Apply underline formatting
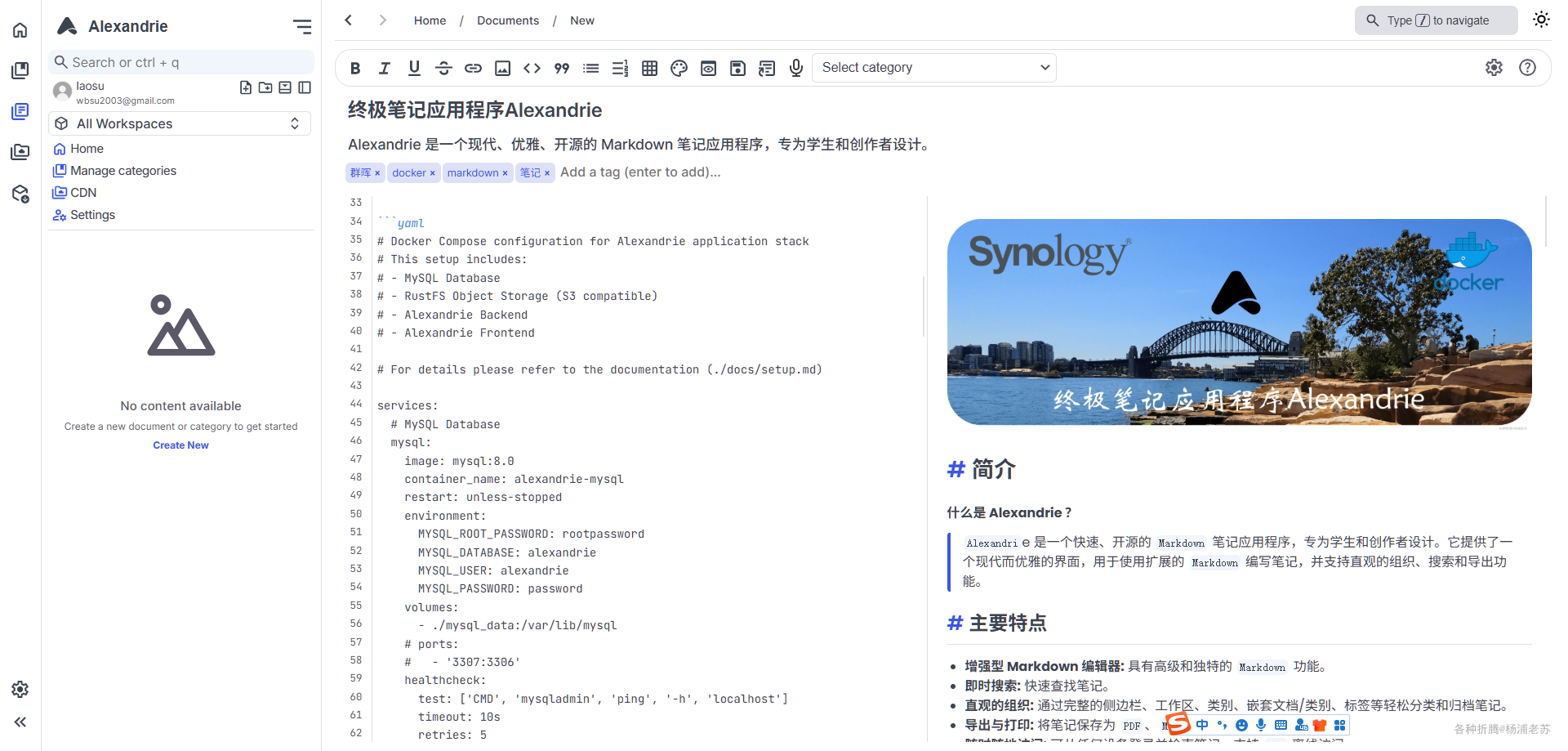 coord(414,69)
